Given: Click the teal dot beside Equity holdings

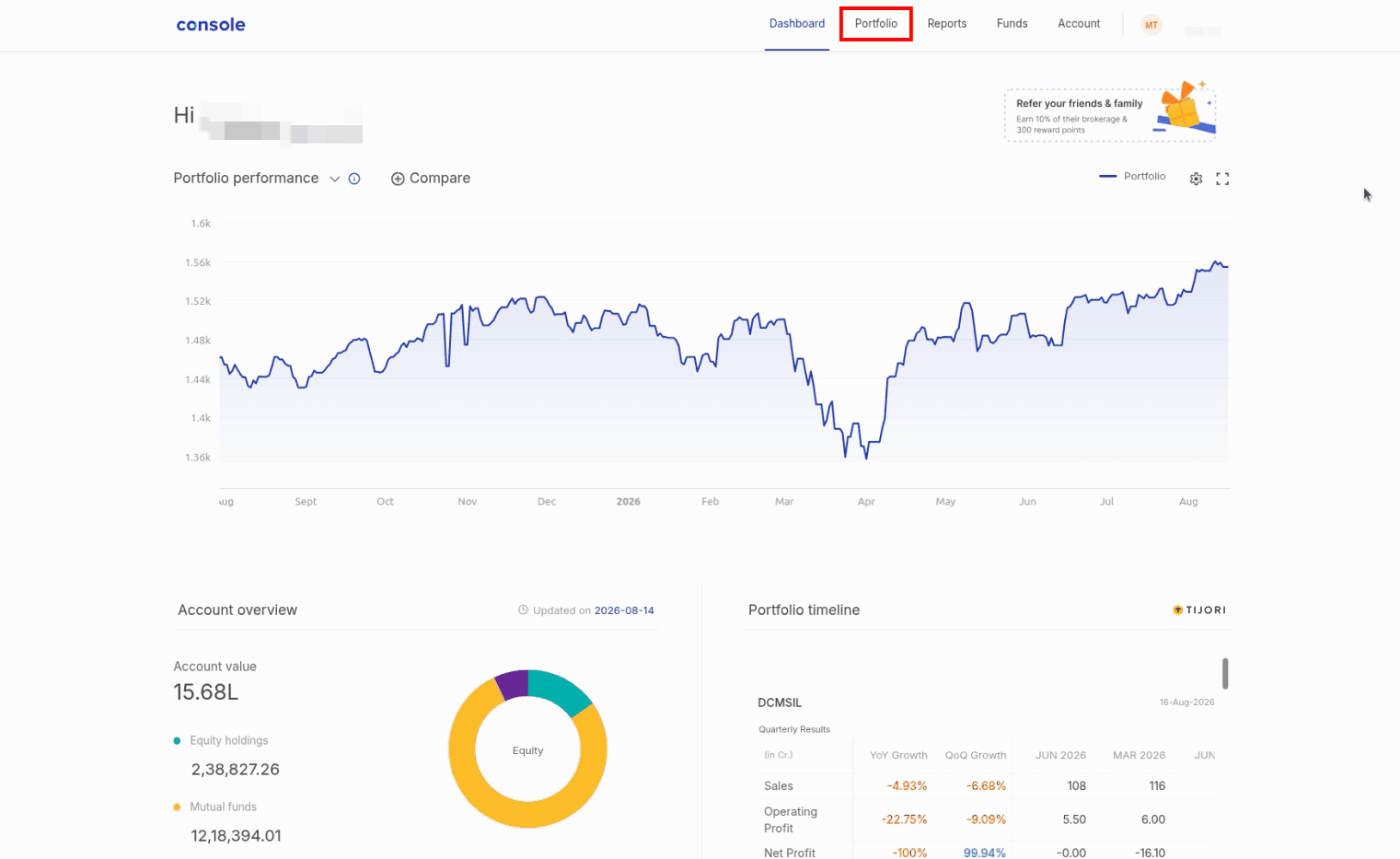Looking at the screenshot, I should coord(177,740).
